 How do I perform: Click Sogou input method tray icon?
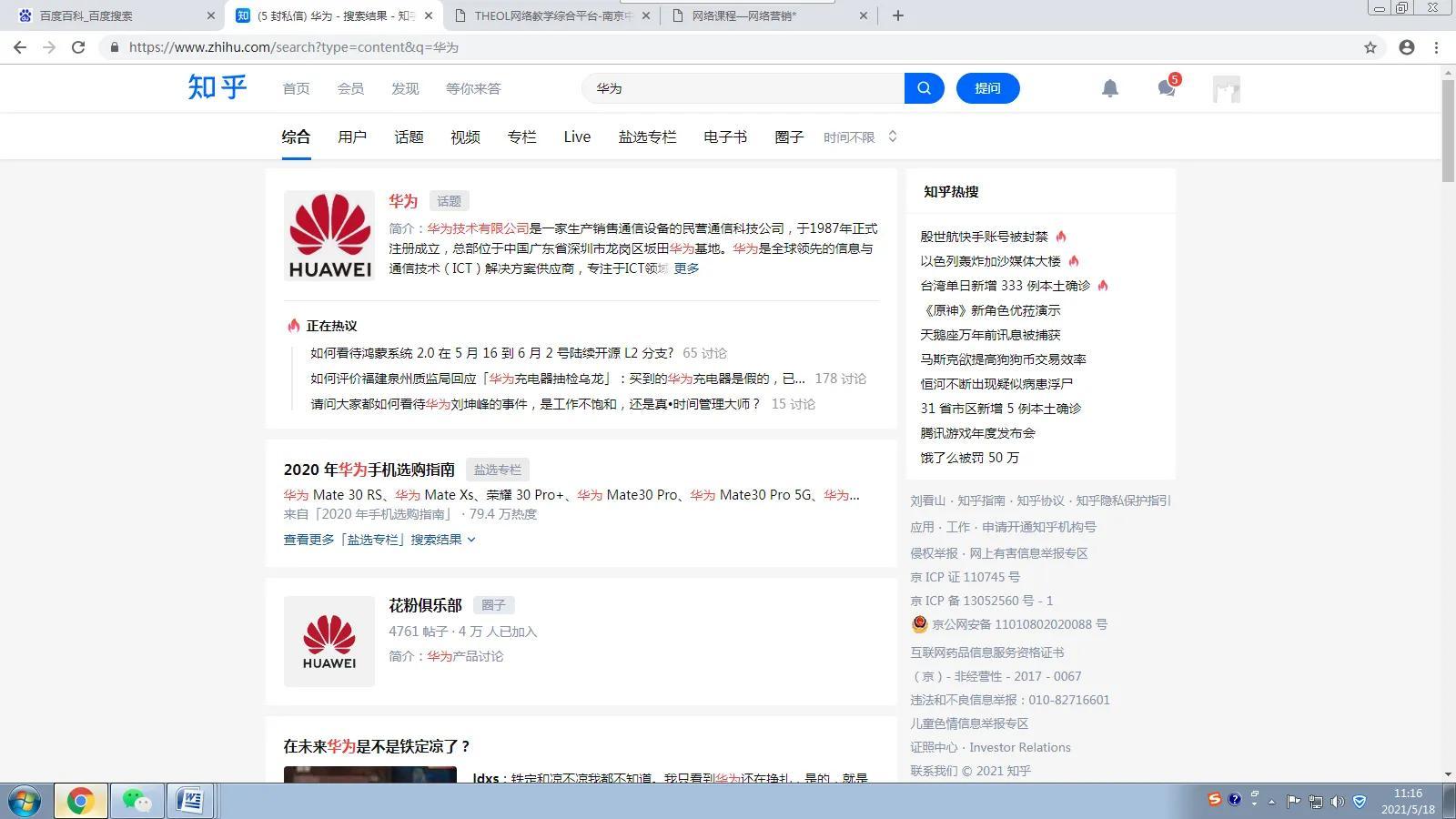1214,799
